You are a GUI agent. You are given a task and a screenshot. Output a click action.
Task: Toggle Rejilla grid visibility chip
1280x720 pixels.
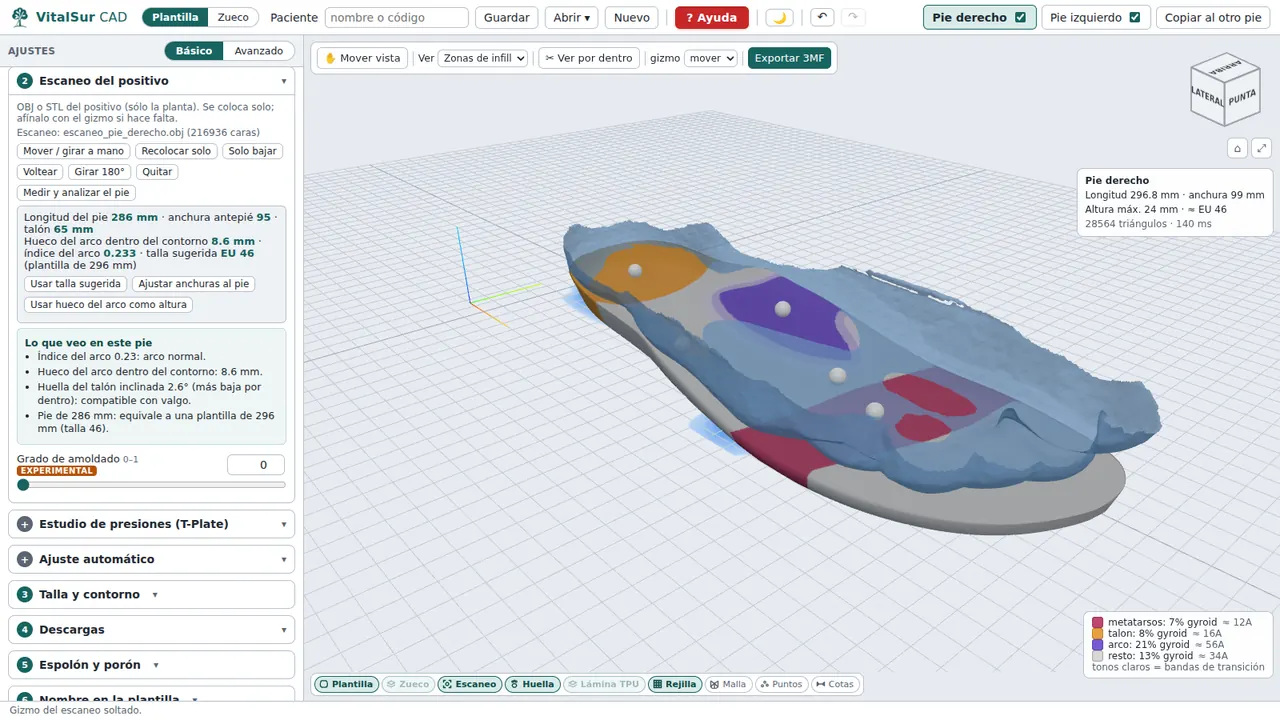(x=674, y=684)
